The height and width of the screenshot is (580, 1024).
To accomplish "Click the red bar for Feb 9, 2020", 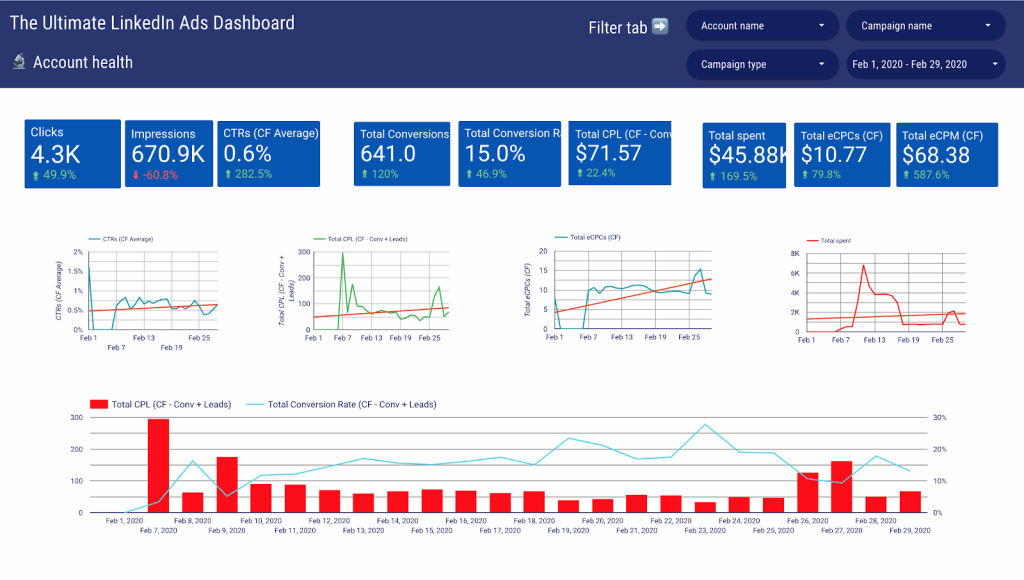I will [x=227, y=485].
